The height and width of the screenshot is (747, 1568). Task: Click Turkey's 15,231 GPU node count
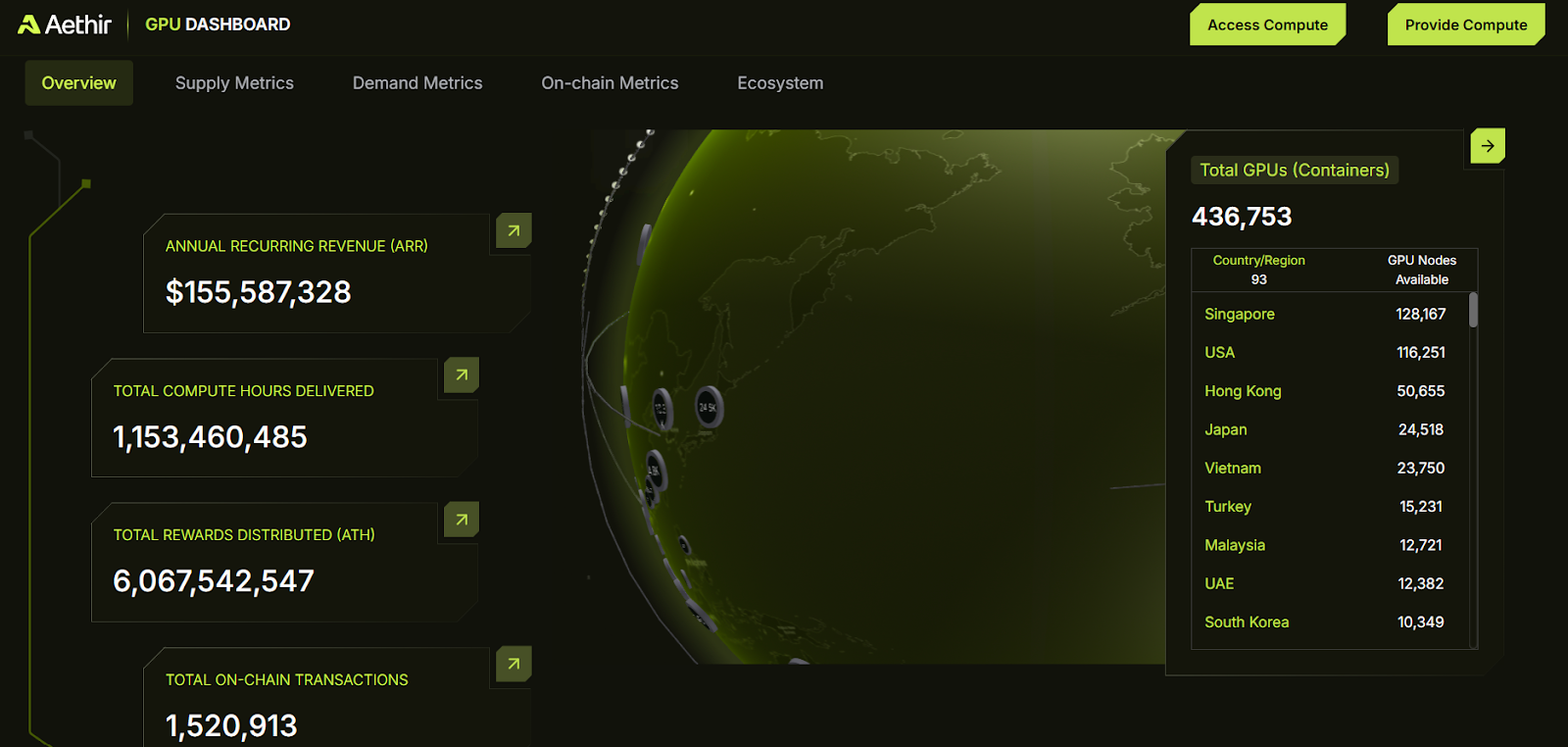tap(1421, 507)
